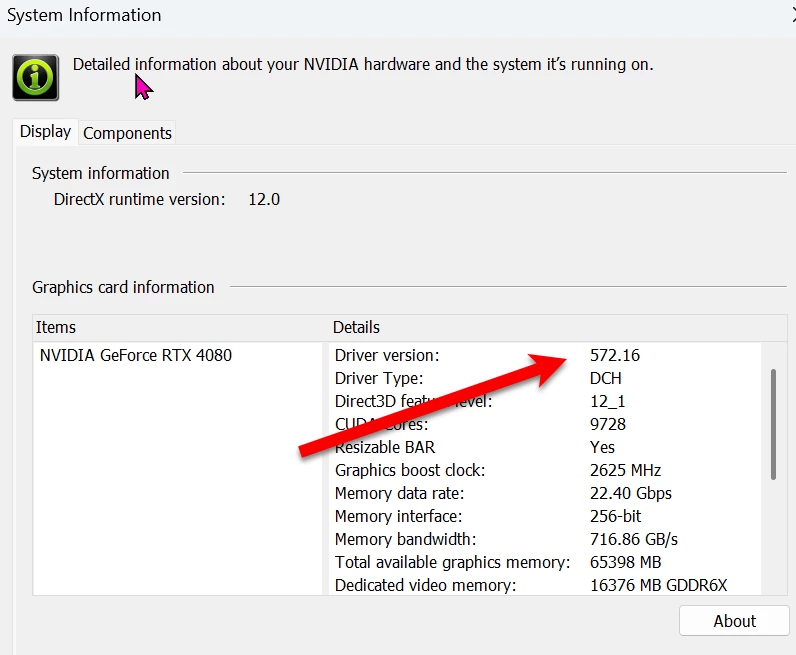Viewport: 796px width, 655px height.
Task: Click the 256-bit value
Action: [x=615, y=516]
